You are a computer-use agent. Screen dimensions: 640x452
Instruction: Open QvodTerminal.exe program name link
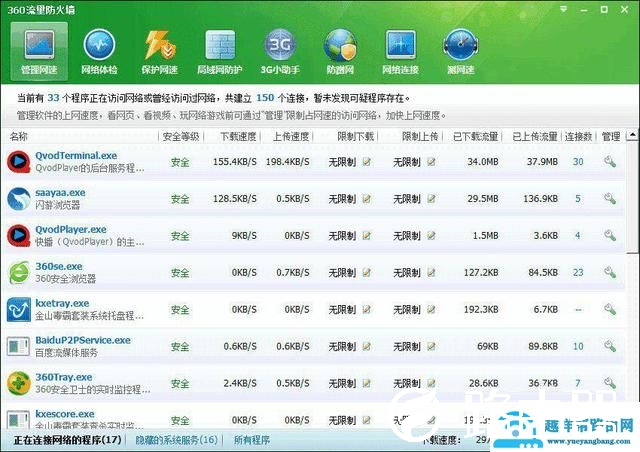point(76,156)
